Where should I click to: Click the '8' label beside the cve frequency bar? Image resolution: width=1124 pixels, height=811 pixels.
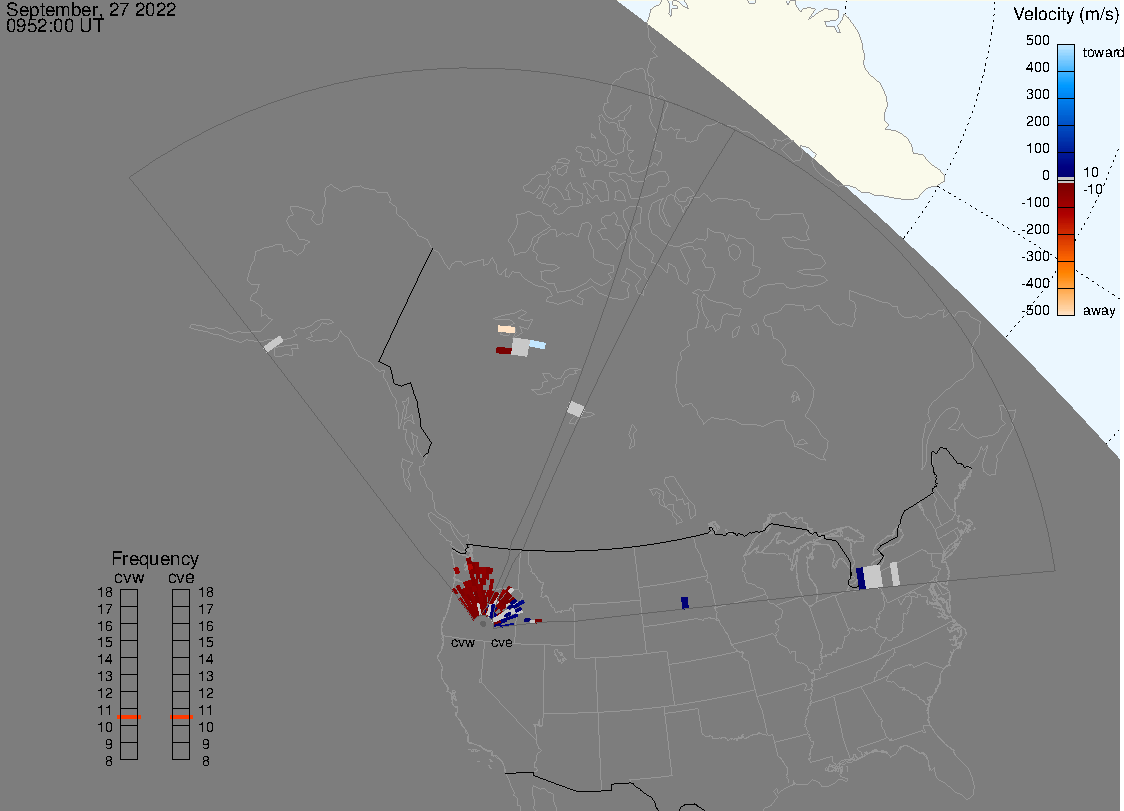206,761
